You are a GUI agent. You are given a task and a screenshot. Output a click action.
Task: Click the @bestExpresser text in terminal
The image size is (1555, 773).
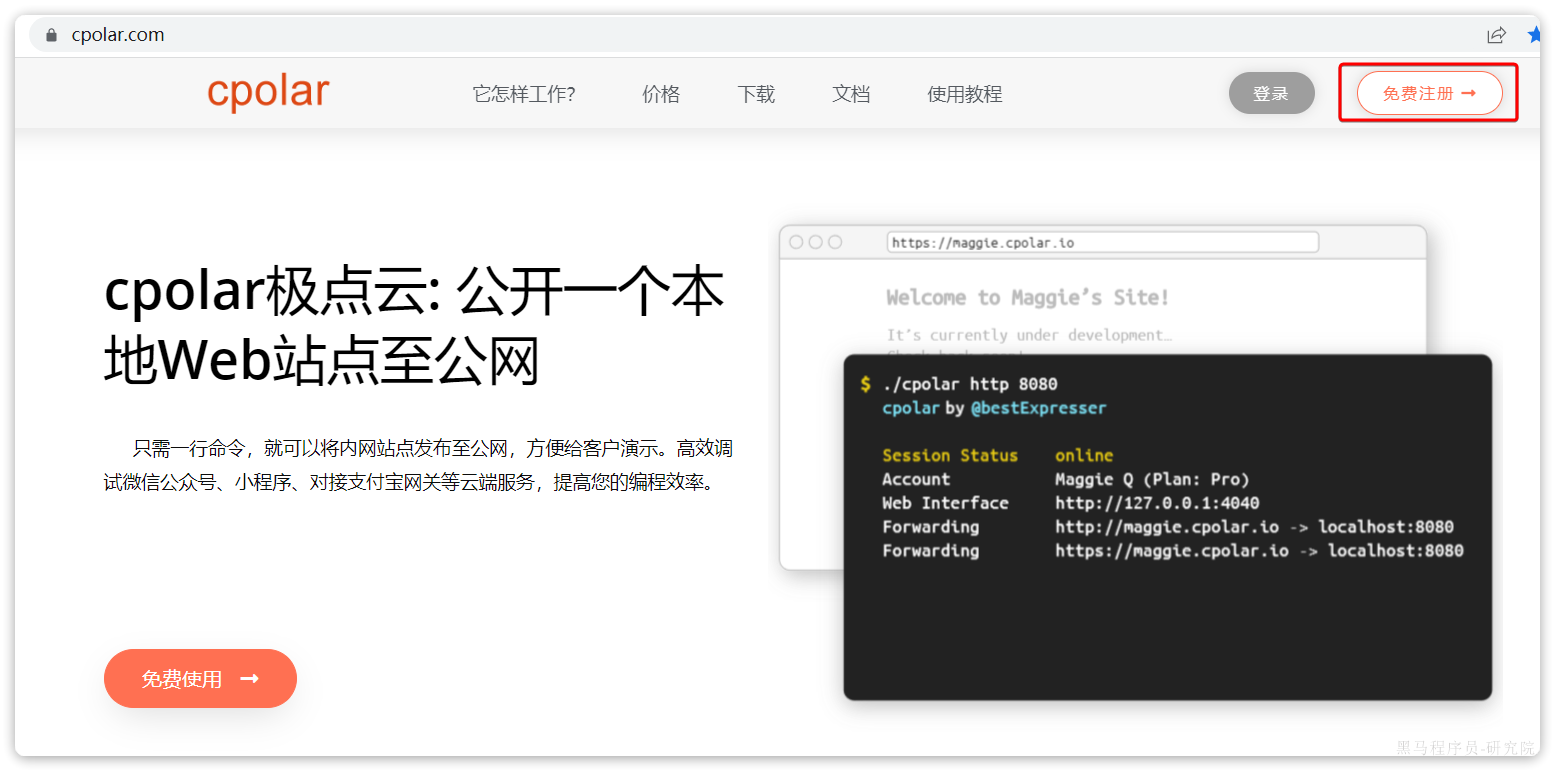tap(1039, 408)
